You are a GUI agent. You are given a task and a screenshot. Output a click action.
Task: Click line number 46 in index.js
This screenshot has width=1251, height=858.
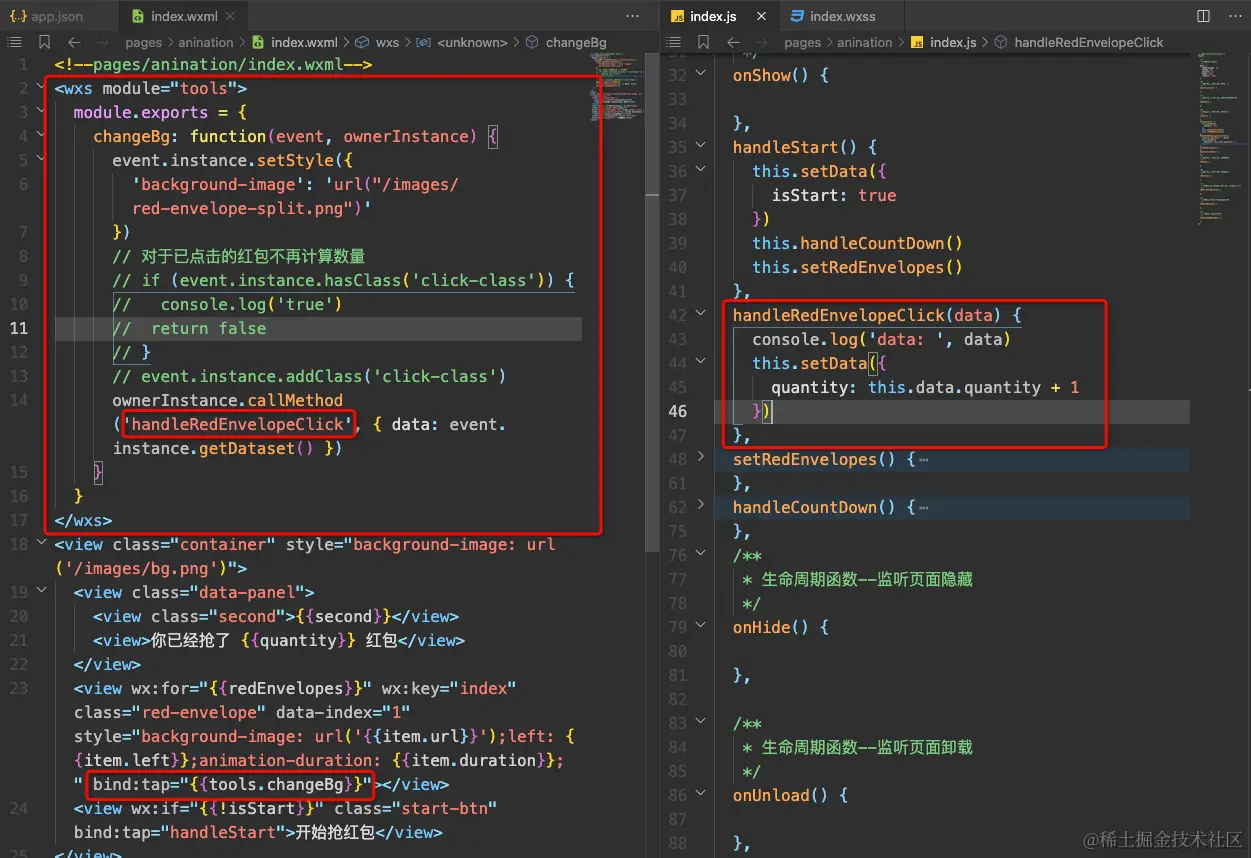point(677,411)
